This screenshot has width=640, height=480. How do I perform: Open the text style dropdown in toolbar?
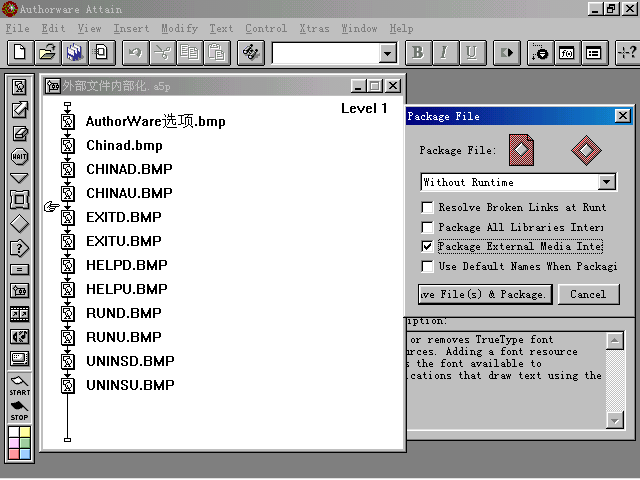(387, 53)
